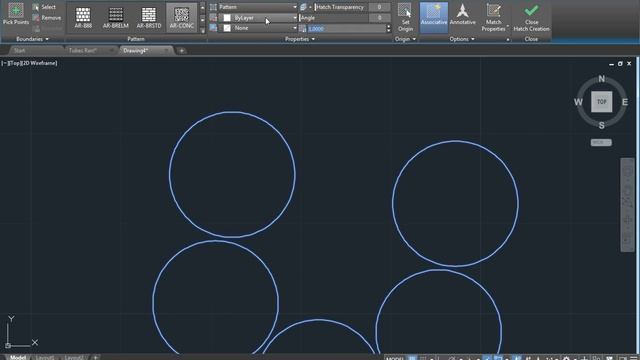The image size is (640, 360).
Task: Pick the AR-B88 hatch pattern
Action: tap(83, 18)
